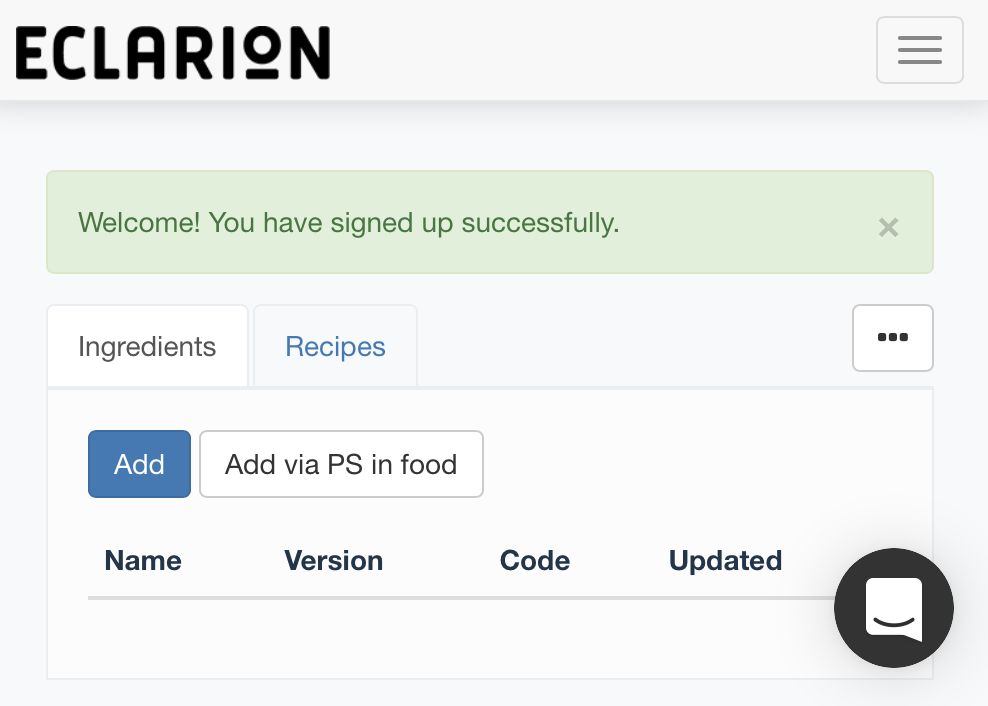Screen dimensions: 988x706
Task: Click the blank top navbar area
Action: pyautogui.click(x=600, y=50)
